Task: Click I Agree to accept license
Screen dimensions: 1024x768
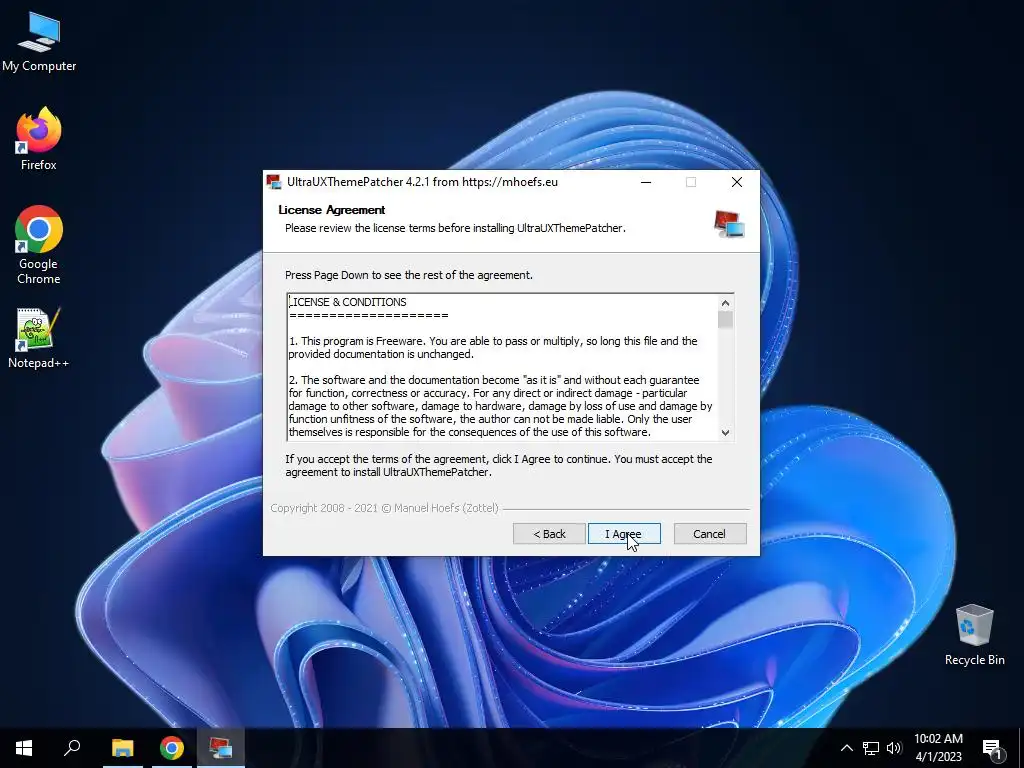Action: [624, 534]
